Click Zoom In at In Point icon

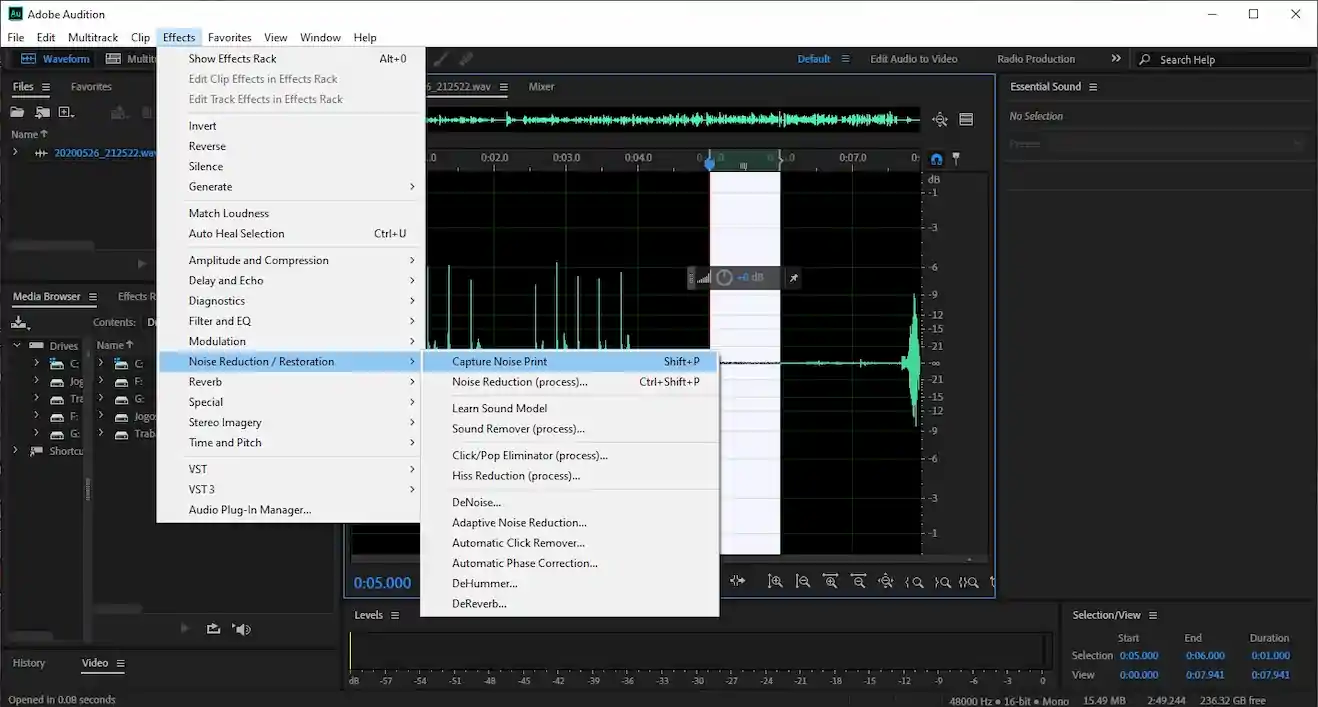coord(914,581)
